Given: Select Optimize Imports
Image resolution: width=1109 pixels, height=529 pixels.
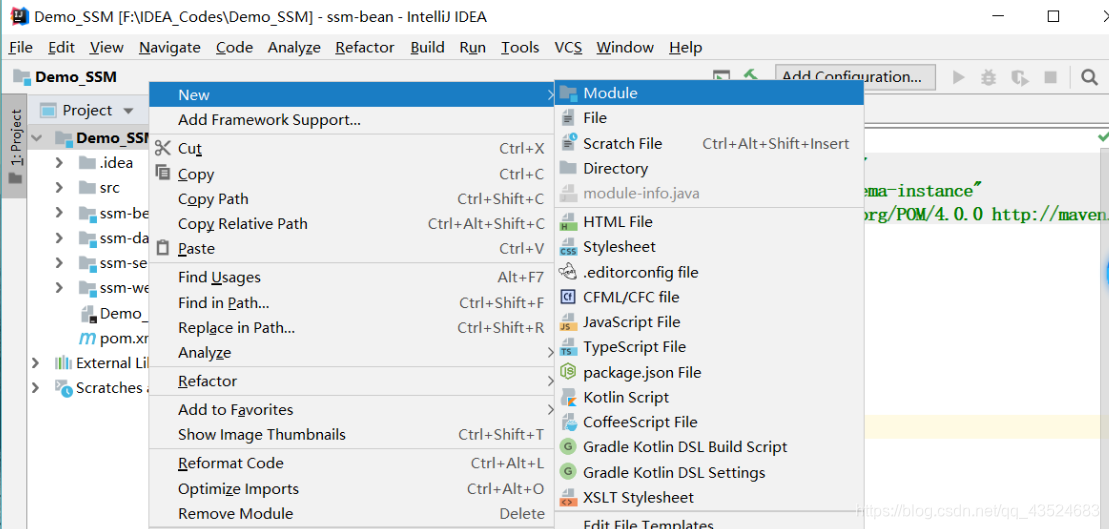Looking at the screenshot, I should click(x=352, y=489).
